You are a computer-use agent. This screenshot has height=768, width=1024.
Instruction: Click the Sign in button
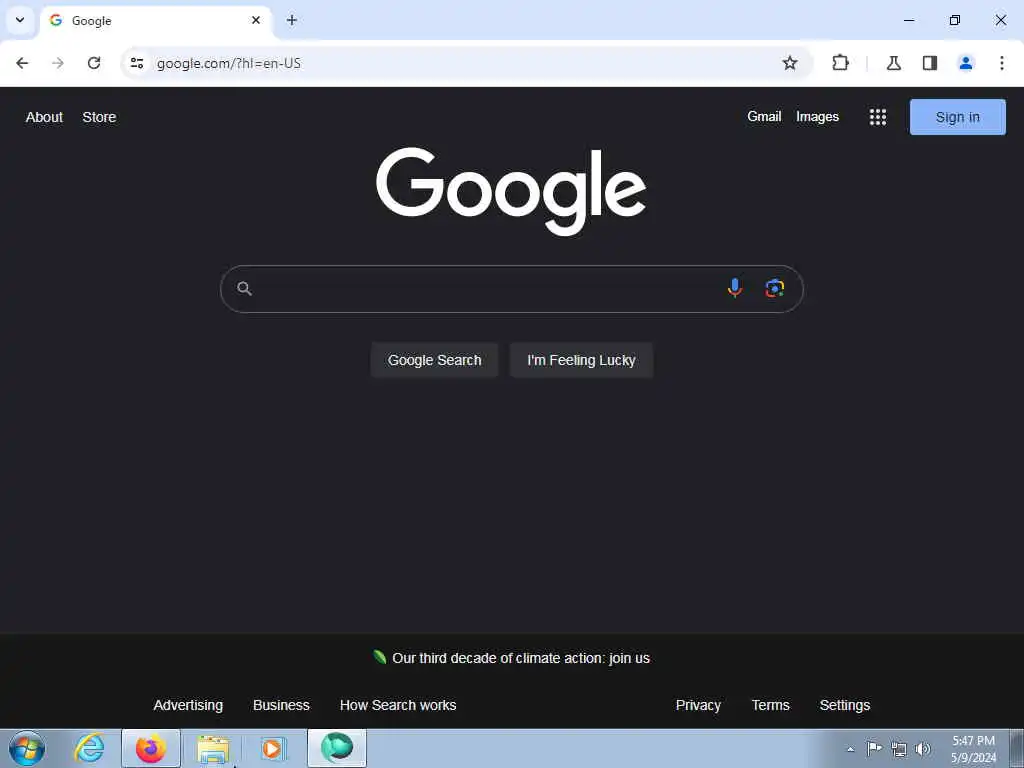coord(957,117)
